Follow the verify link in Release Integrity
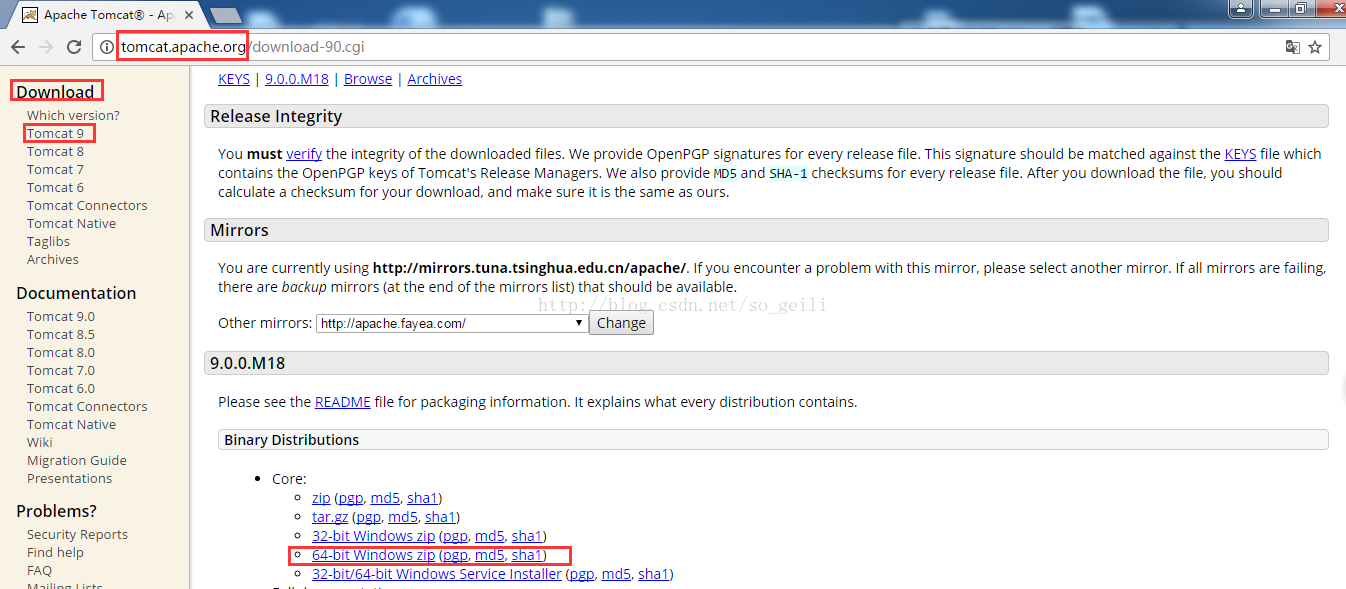The width and height of the screenshot is (1346, 589). coord(304,154)
